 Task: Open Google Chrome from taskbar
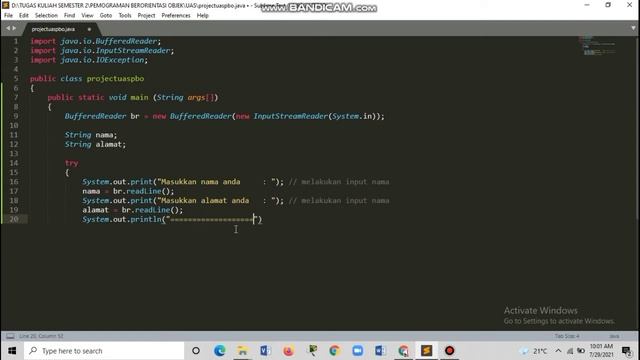point(334,351)
